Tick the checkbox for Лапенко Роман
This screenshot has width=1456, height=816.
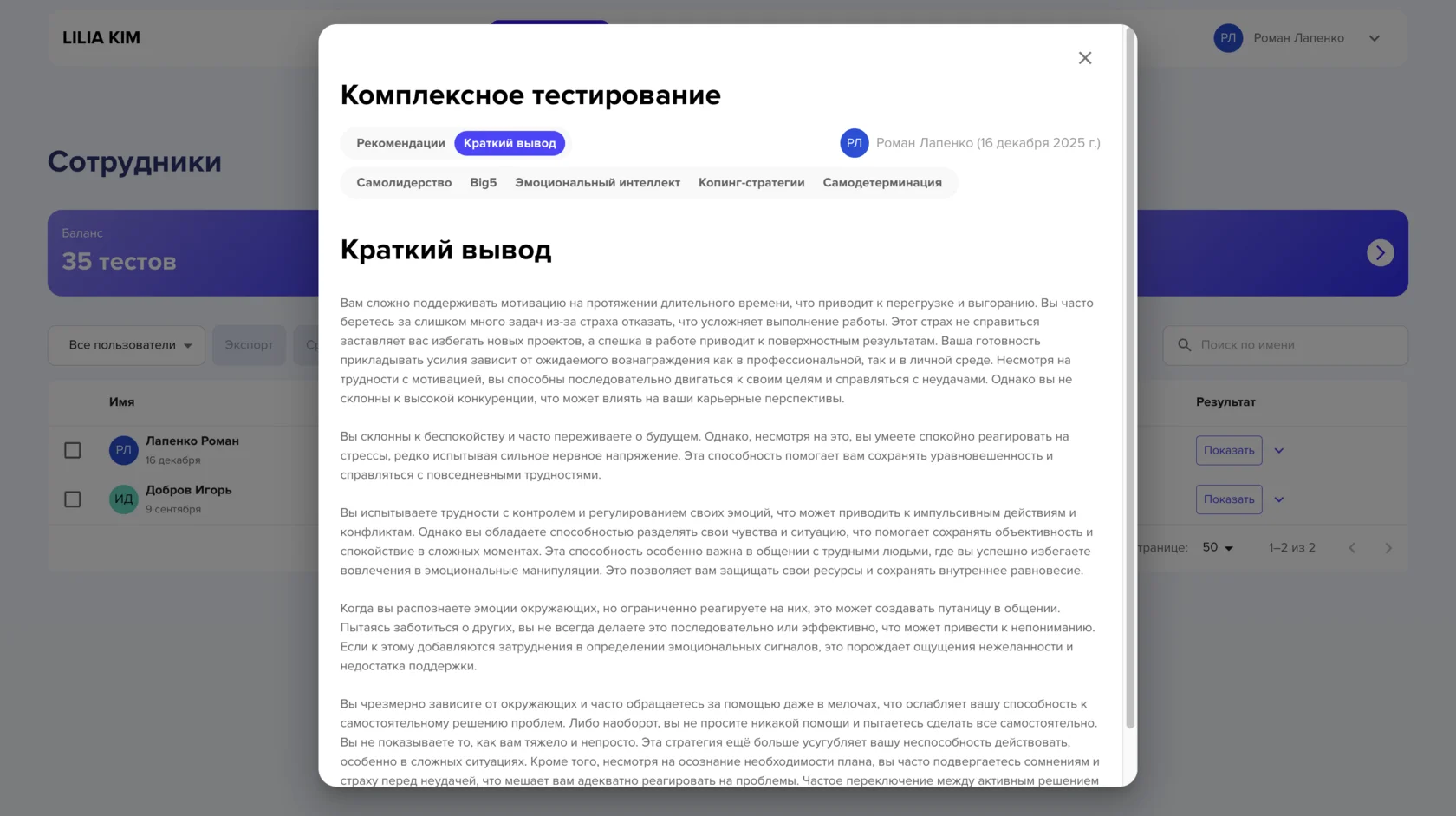(73, 450)
